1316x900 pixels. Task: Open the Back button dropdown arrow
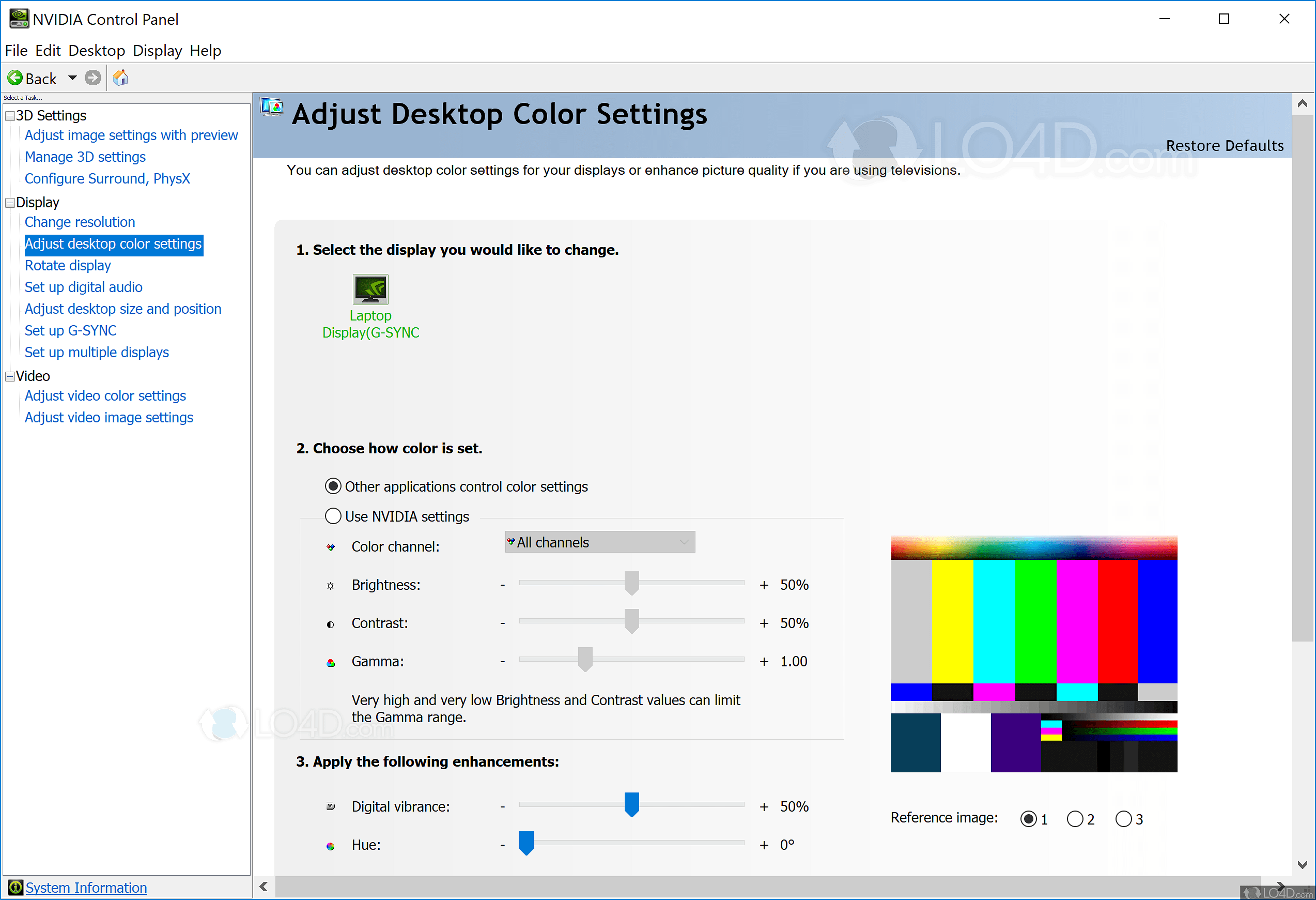(x=72, y=78)
